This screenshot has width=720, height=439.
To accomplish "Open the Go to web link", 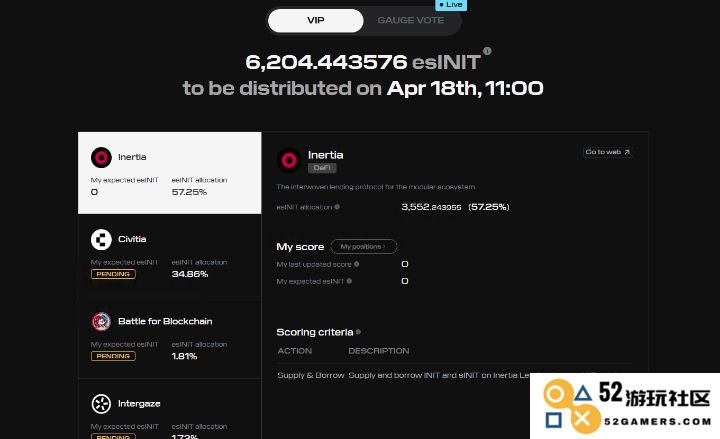I will [608, 152].
